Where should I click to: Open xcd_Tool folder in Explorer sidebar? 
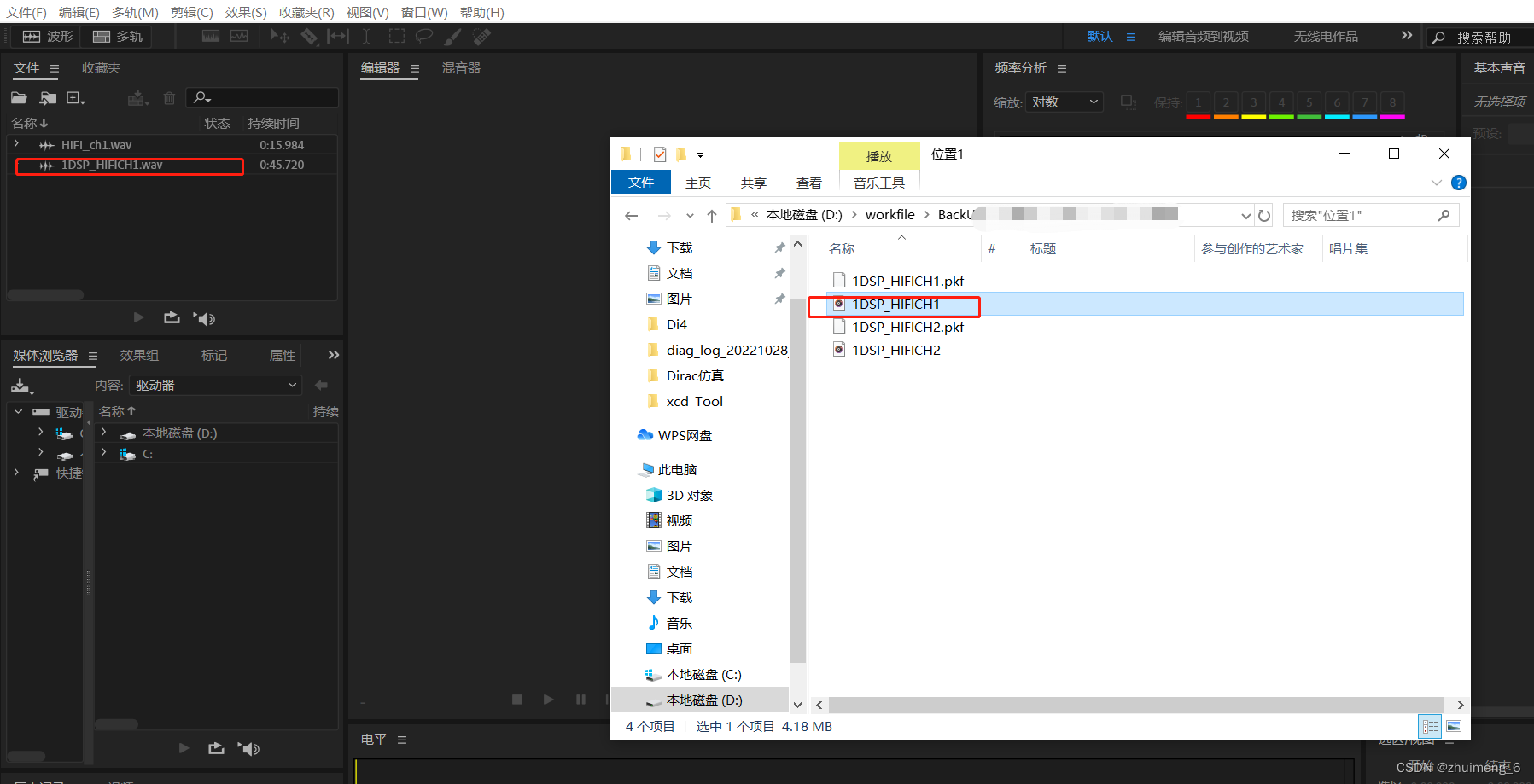point(694,401)
